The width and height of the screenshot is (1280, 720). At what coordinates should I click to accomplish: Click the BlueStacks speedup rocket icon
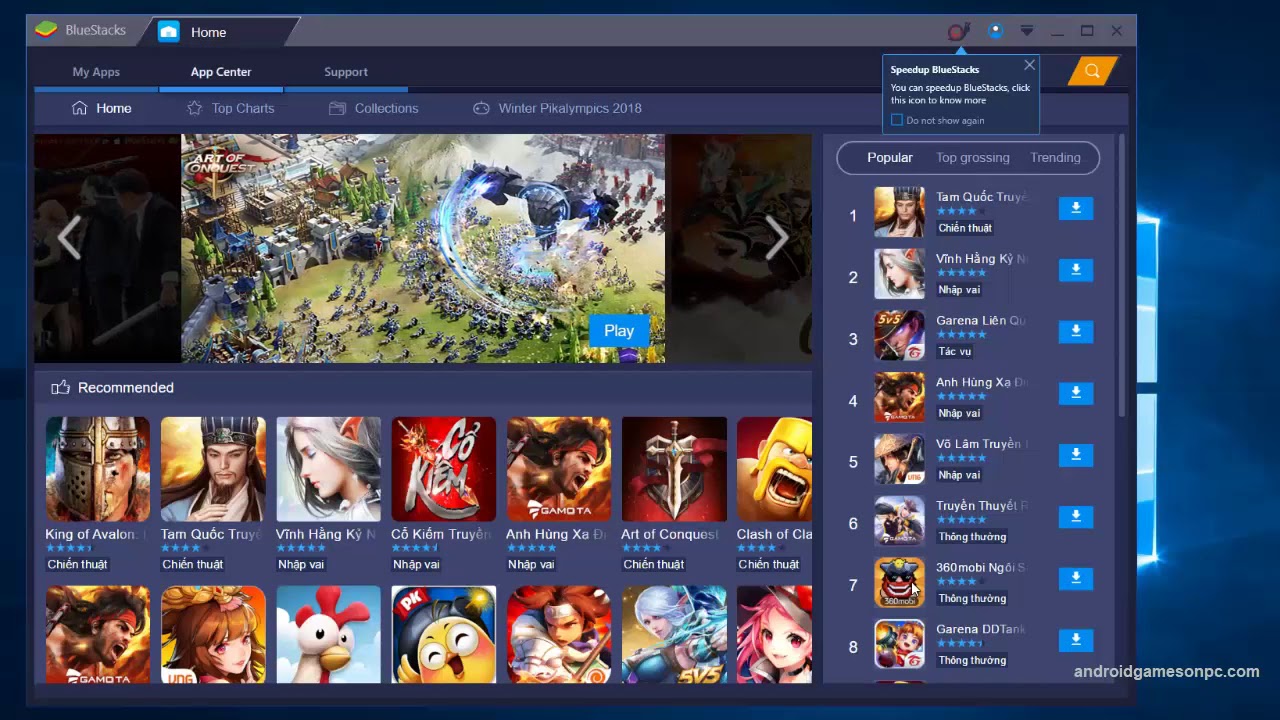(x=959, y=32)
